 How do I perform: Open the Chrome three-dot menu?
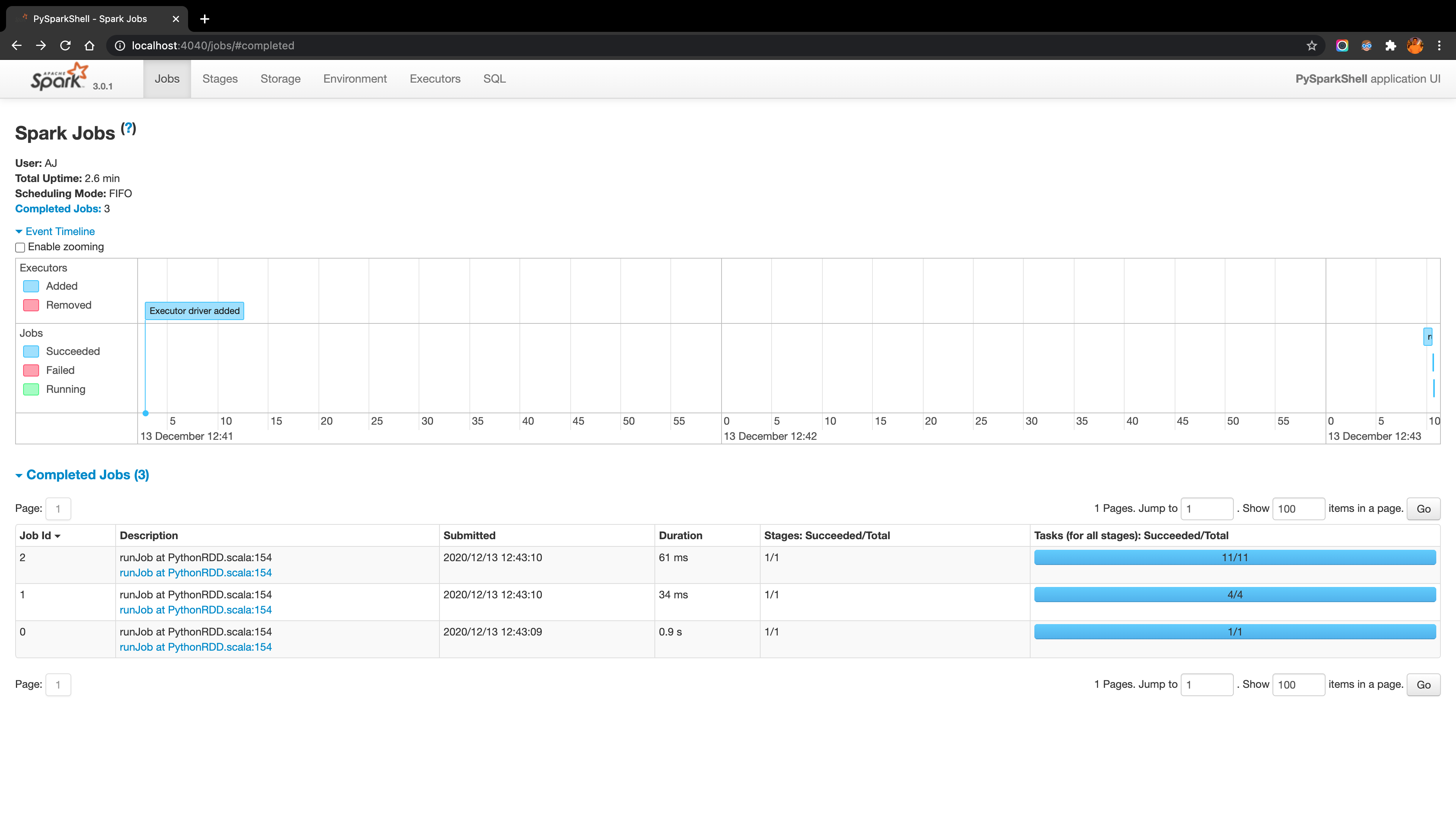tap(1439, 45)
